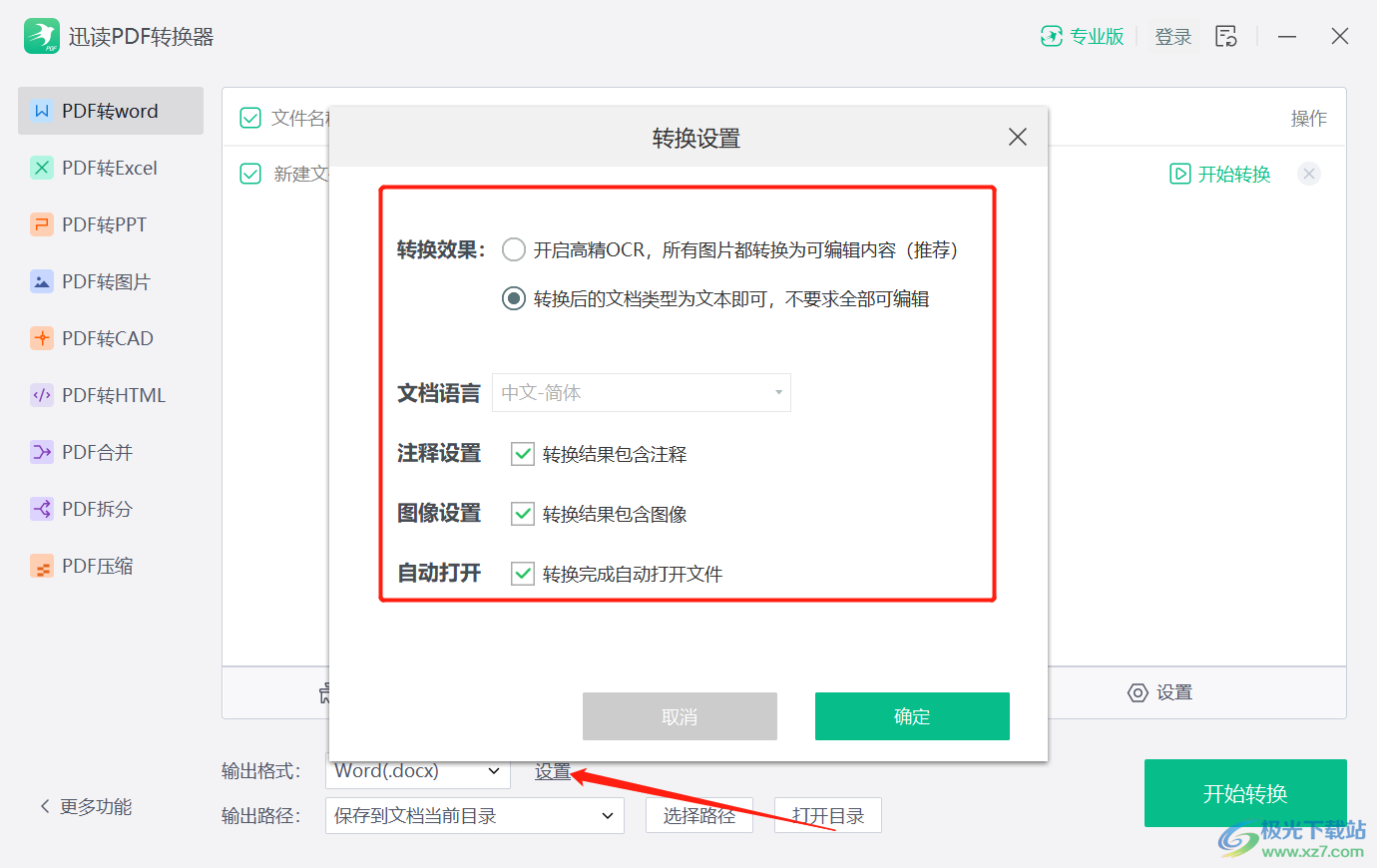Screen dimensions: 1377x868
Task: Click 开始转换 text in file row
Action: point(1234,174)
